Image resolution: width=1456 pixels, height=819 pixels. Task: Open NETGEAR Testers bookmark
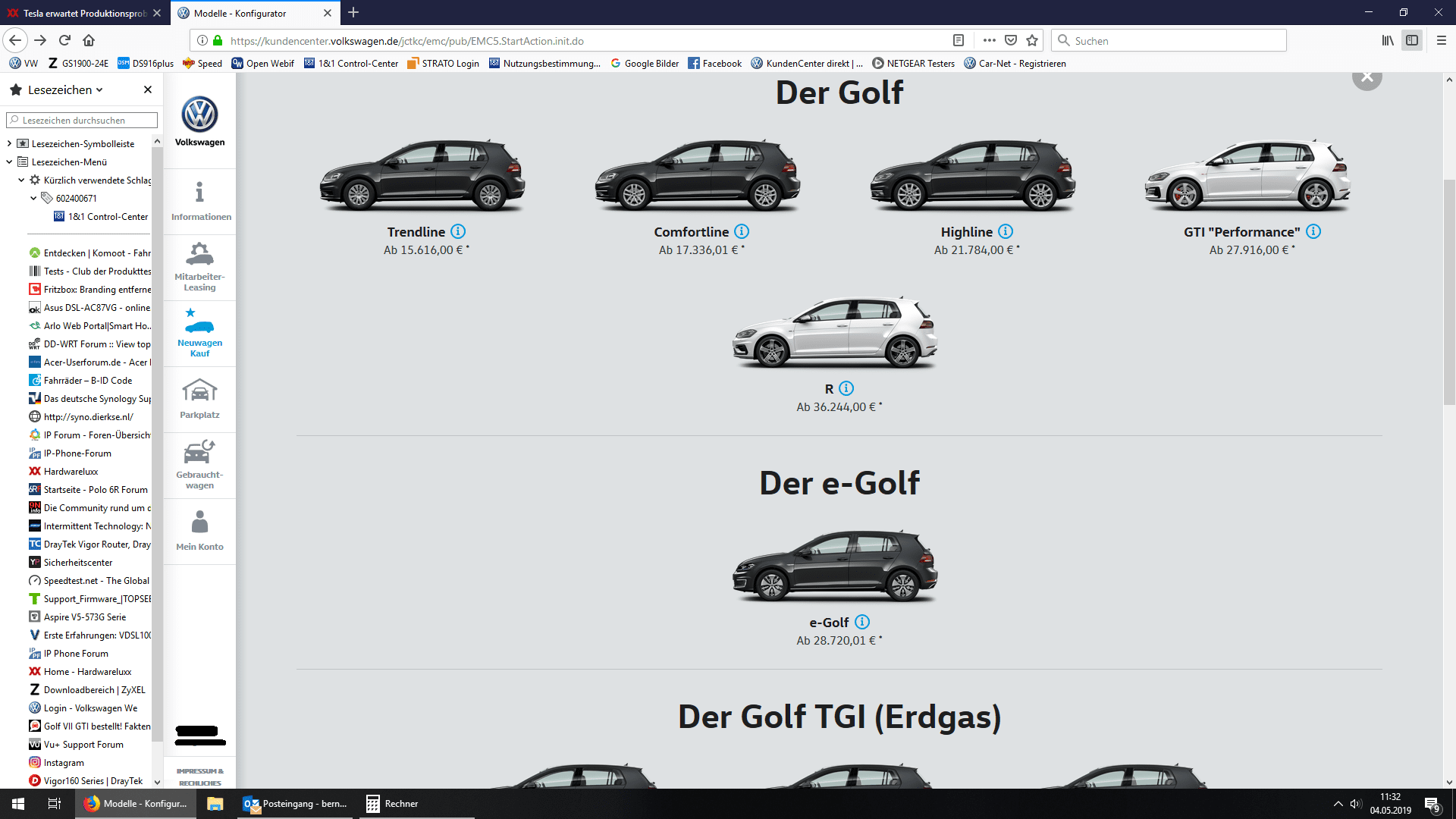pyautogui.click(x=913, y=63)
